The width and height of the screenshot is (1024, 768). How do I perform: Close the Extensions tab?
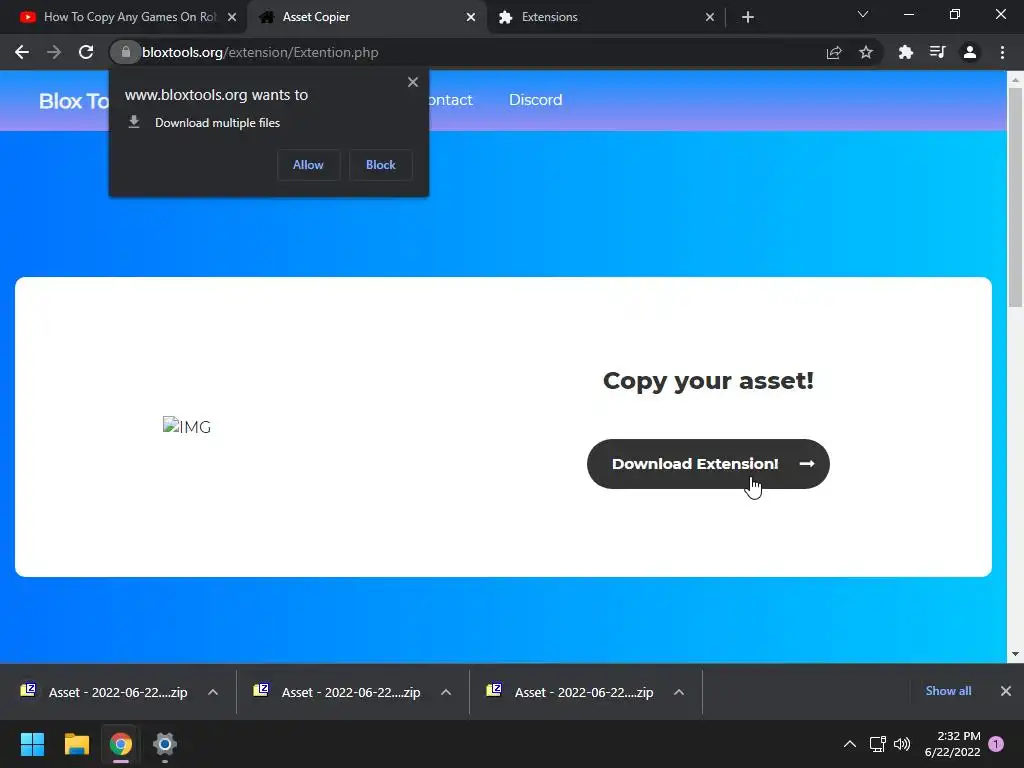tap(710, 17)
